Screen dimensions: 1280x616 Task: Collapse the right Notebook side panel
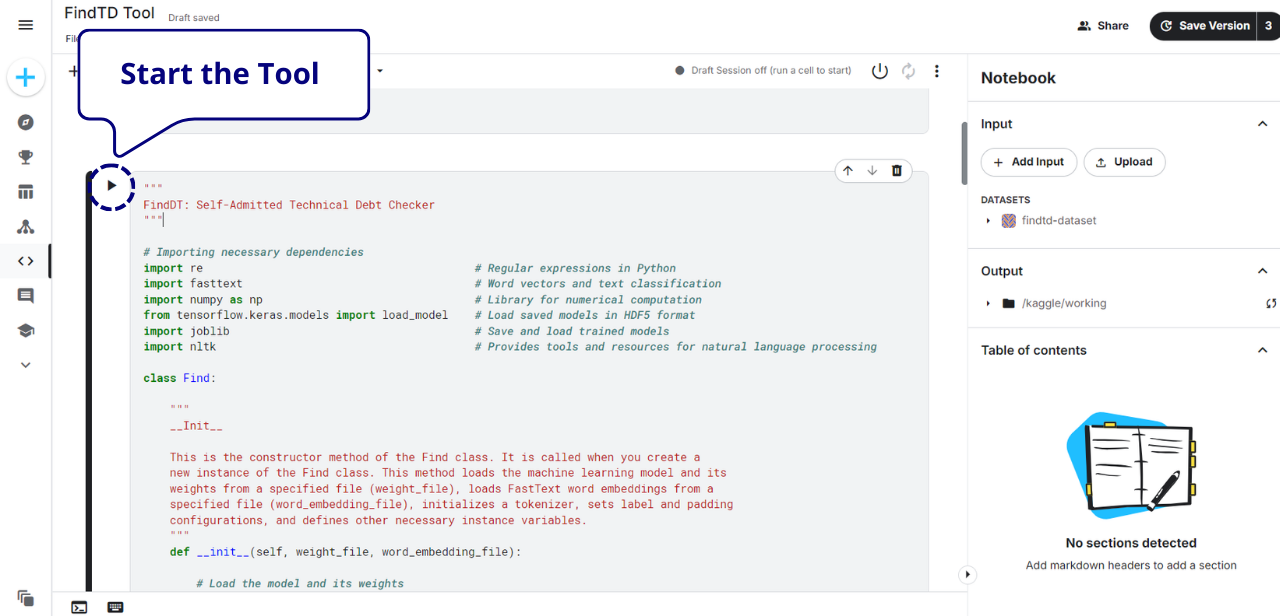tap(967, 575)
